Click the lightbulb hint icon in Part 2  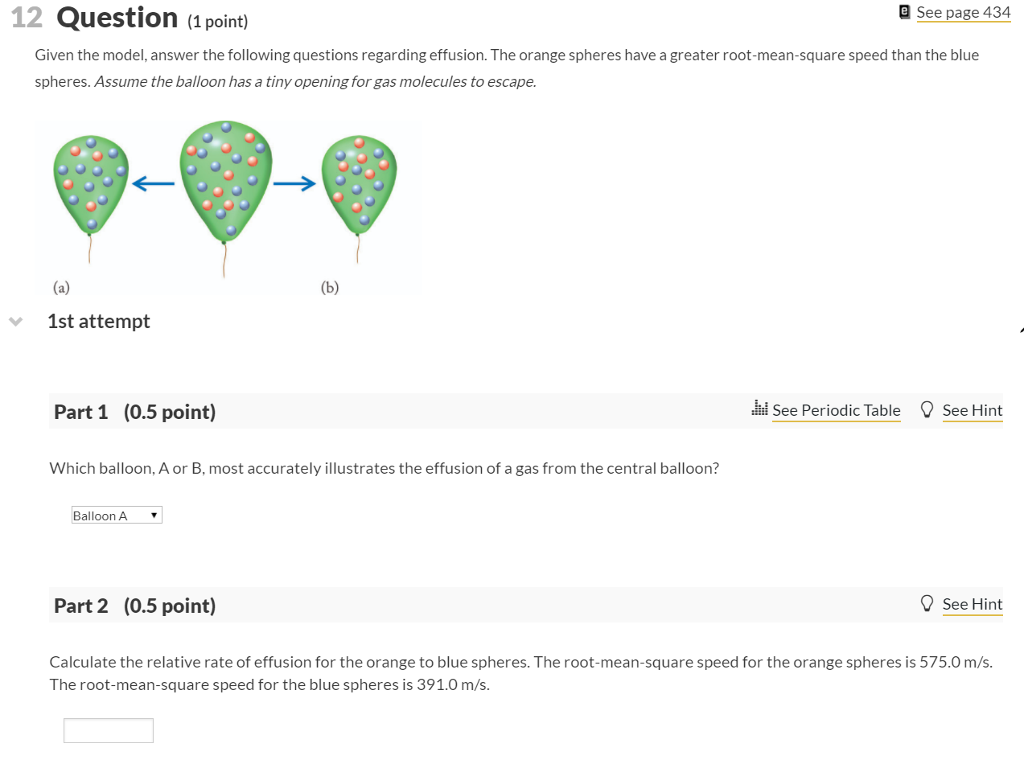coord(925,603)
